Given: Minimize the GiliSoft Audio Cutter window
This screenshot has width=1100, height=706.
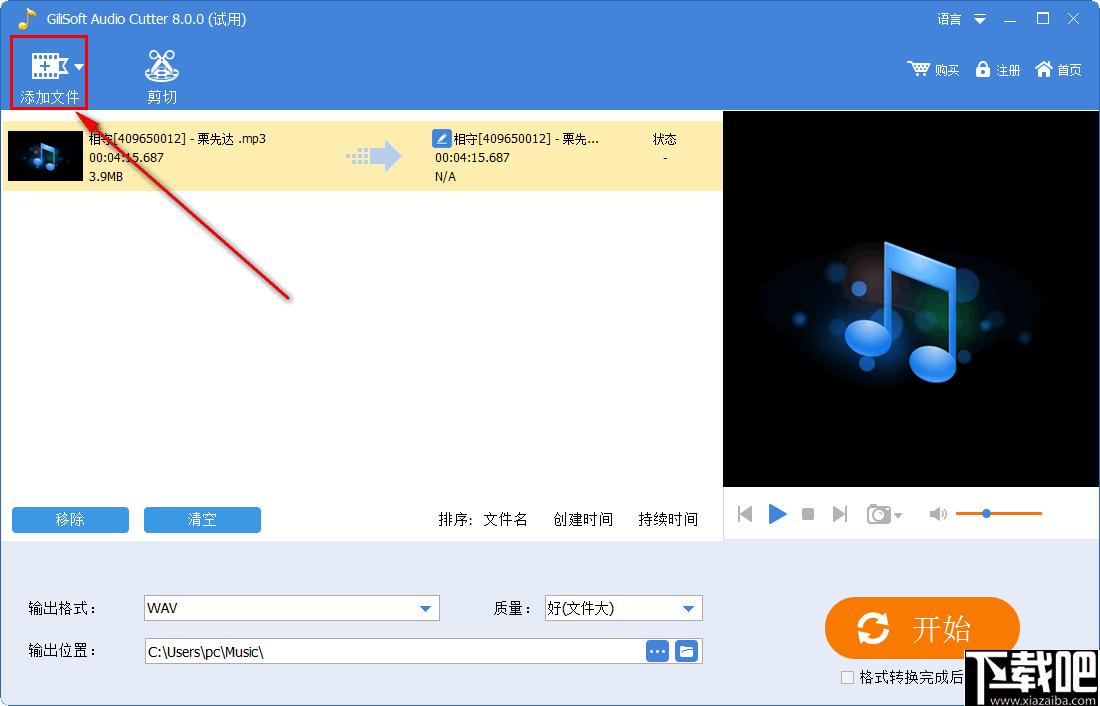Looking at the screenshot, I should pyautogui.click(x=1010, y=20).
